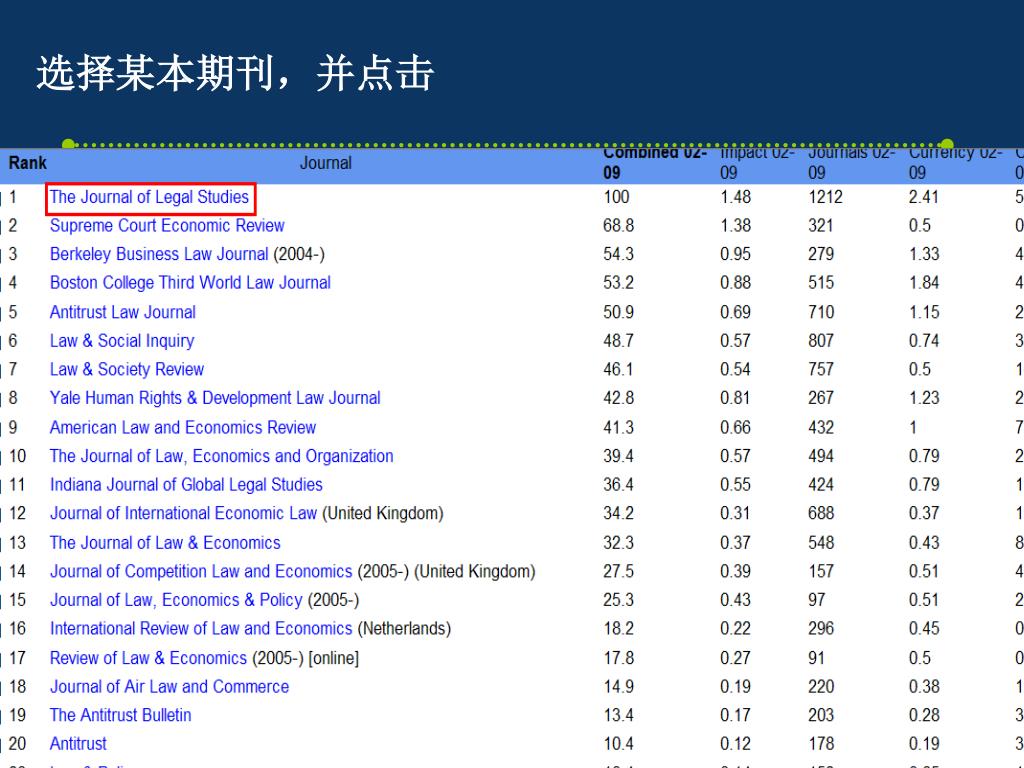1024x768 pixels.
Task: Click journals count 688 cell
Action: (821, 514)
